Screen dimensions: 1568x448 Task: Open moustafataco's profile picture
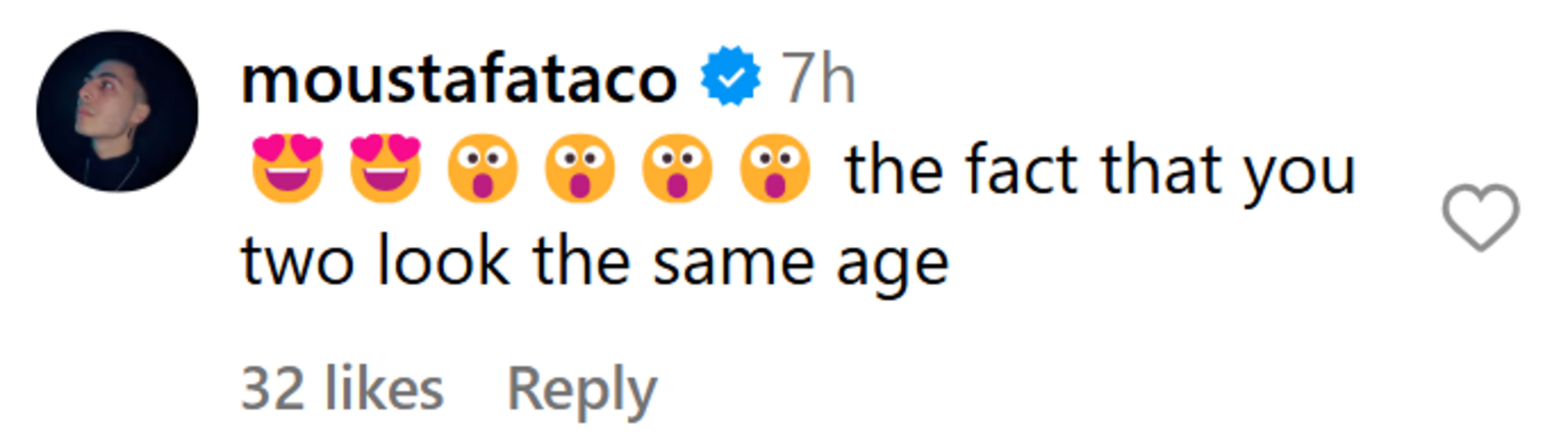tap(117, 111)
